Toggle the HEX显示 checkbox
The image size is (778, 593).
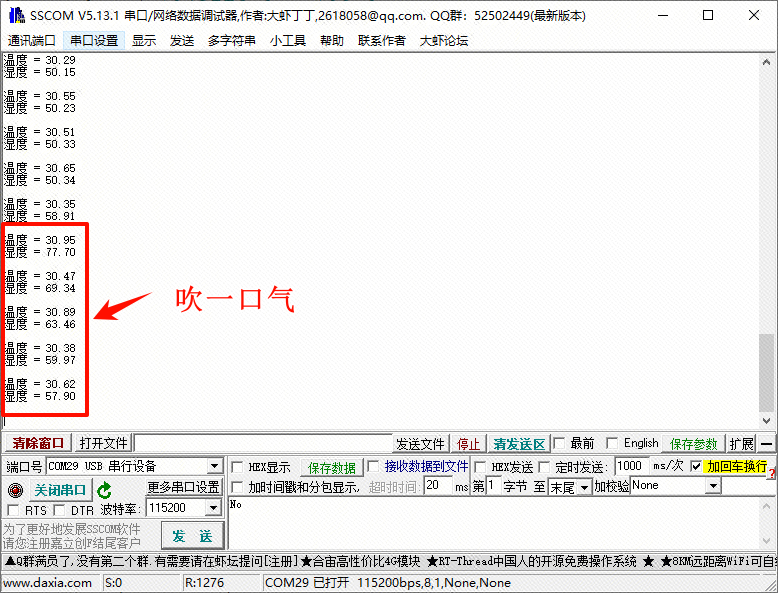coord(237,467)
